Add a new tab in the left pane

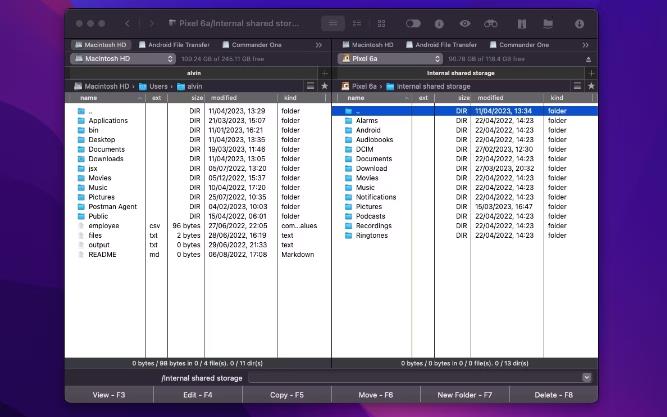(x=325, y=73)
